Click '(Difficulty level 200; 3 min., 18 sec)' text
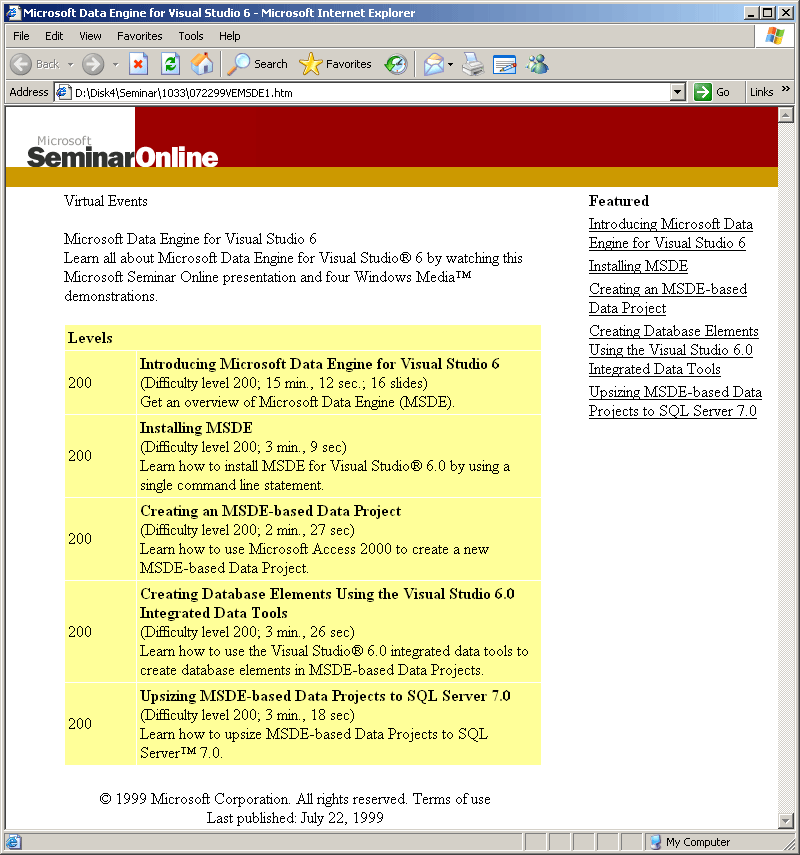 point(247,715)
